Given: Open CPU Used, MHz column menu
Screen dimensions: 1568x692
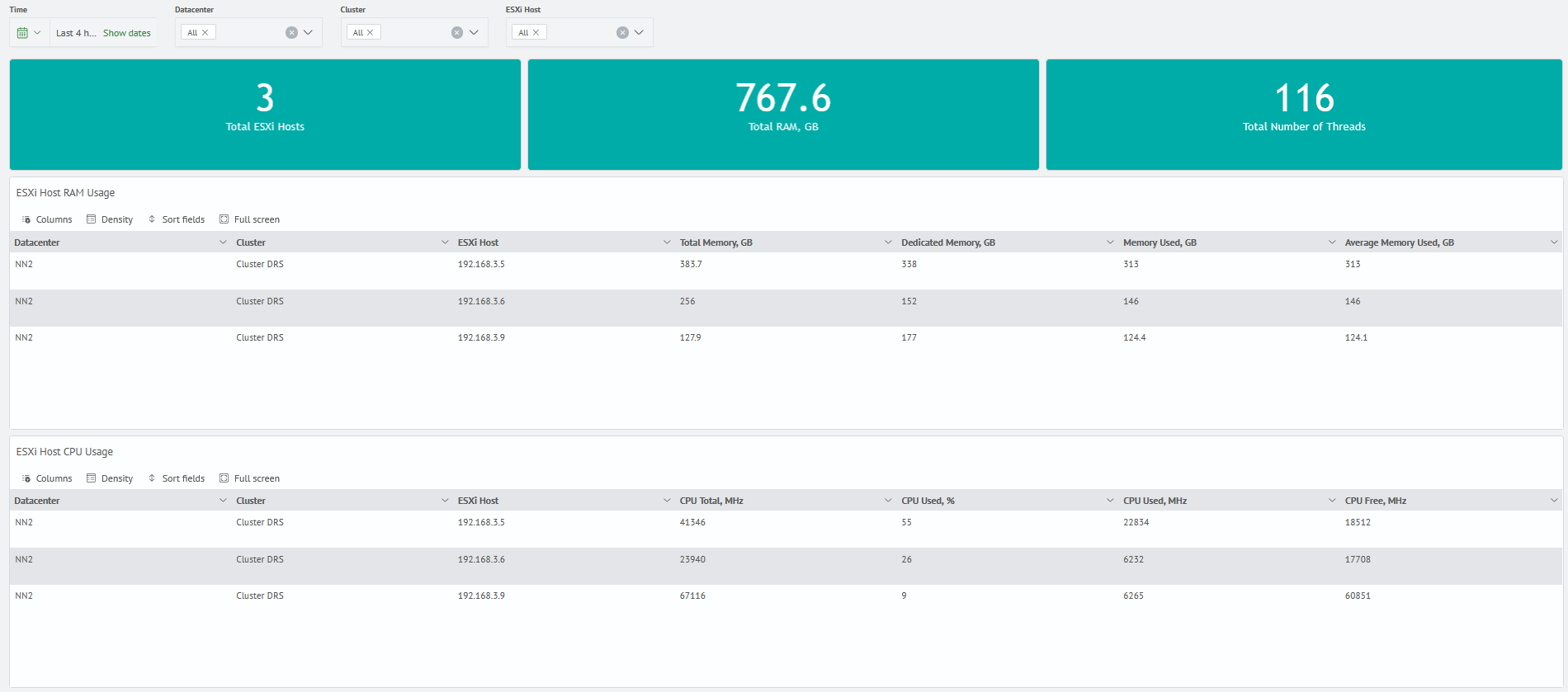Looking at the screenshot, I should pyautogui.click(x=1332, y=501).
